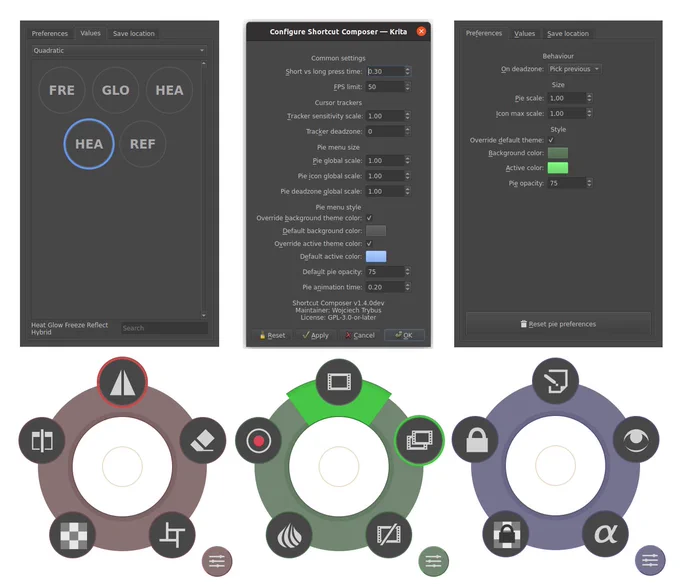
Task: Adjust Tracker sensitivity scale stepper
Action: coord(407,116)
